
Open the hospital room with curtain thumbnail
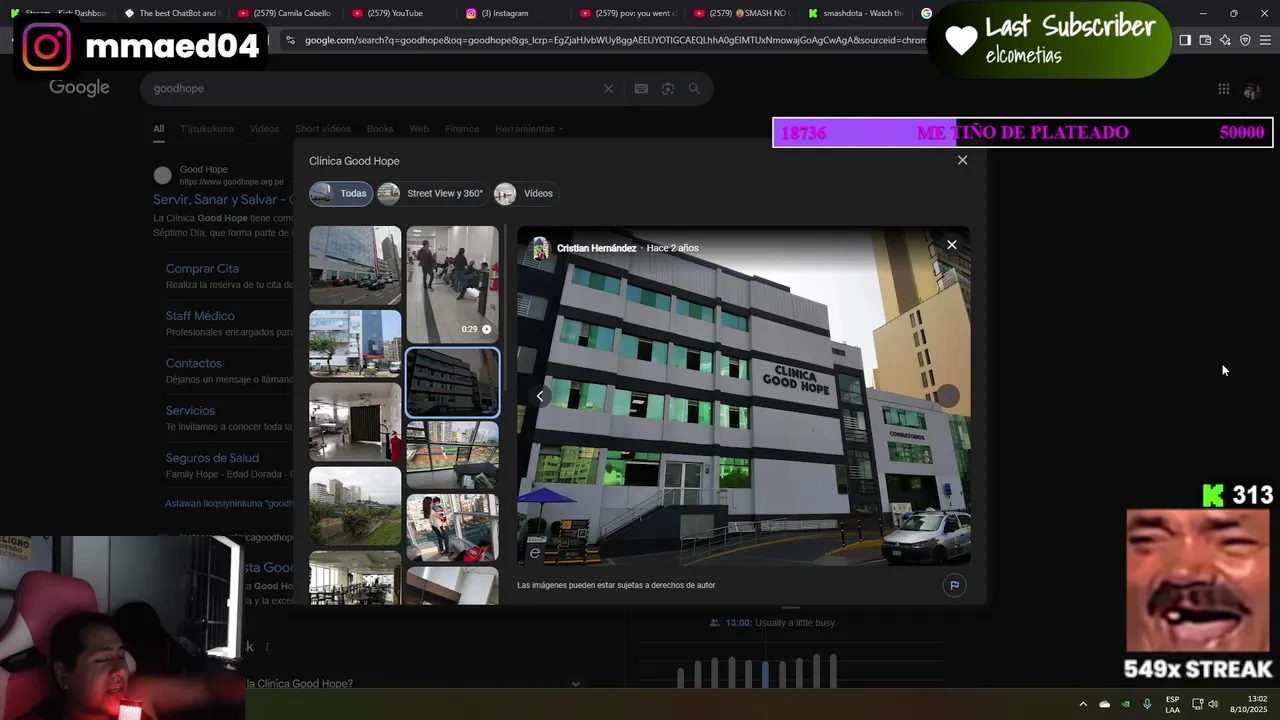tap(355, 422)
